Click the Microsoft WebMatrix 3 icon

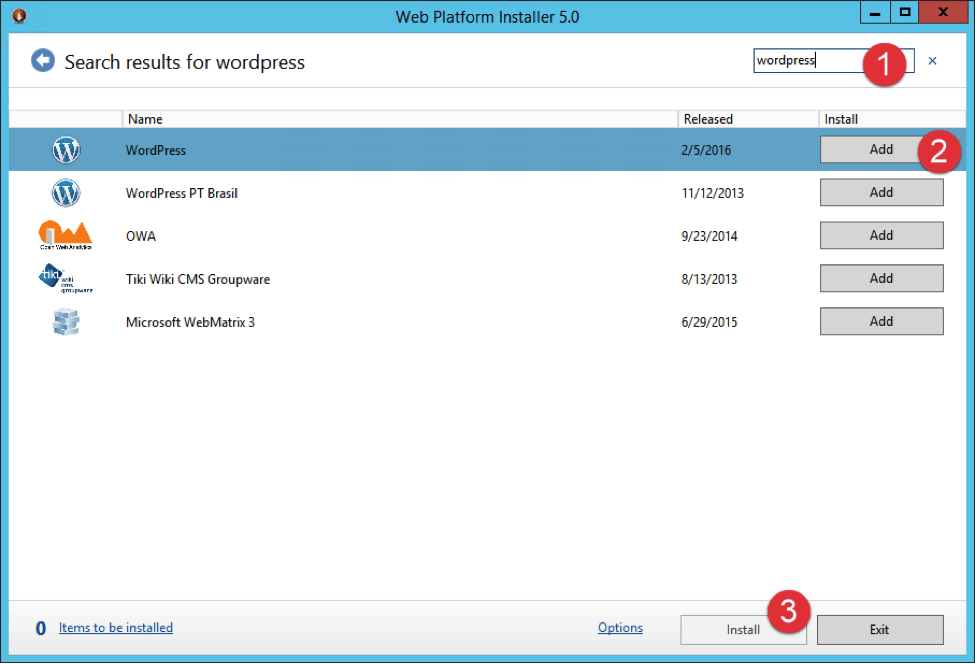(65, 321)
